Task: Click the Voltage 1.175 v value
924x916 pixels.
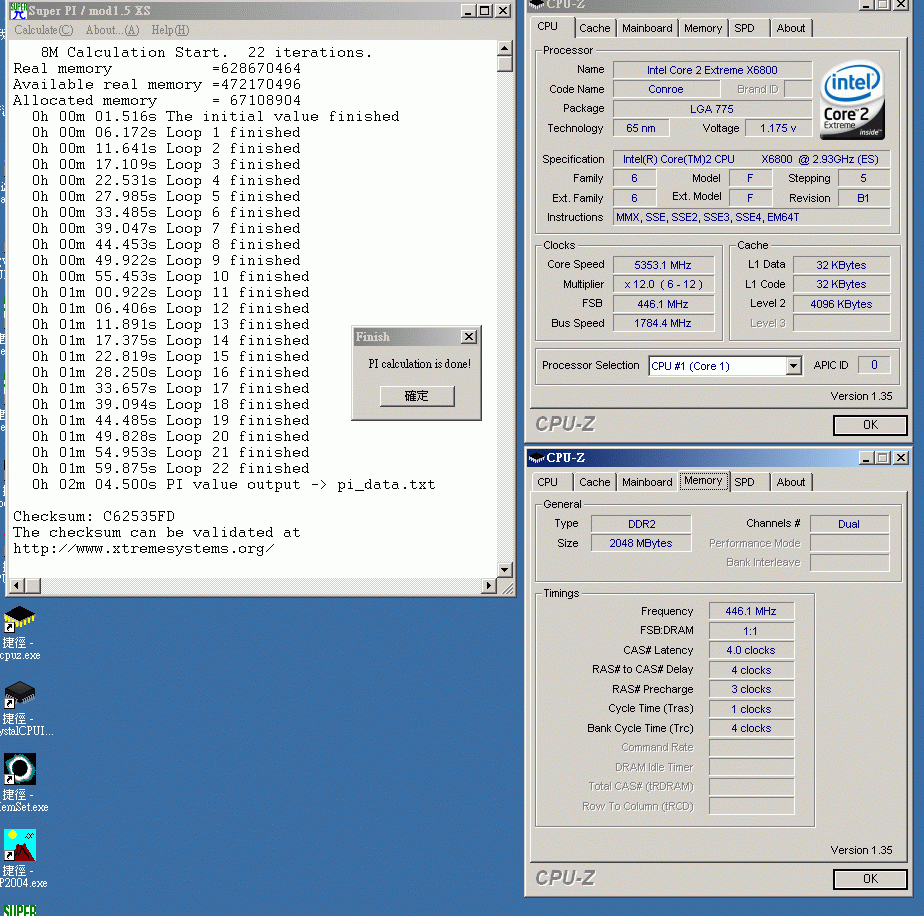Action: (x=777, y=128)
